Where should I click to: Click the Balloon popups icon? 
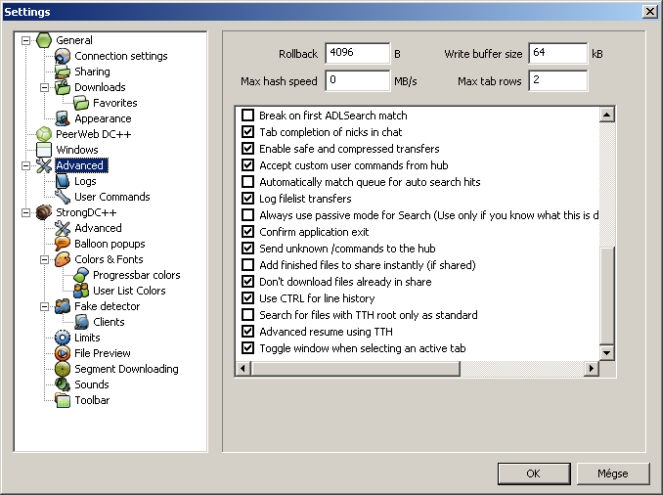pyautogui.click(x=63, y=244)
